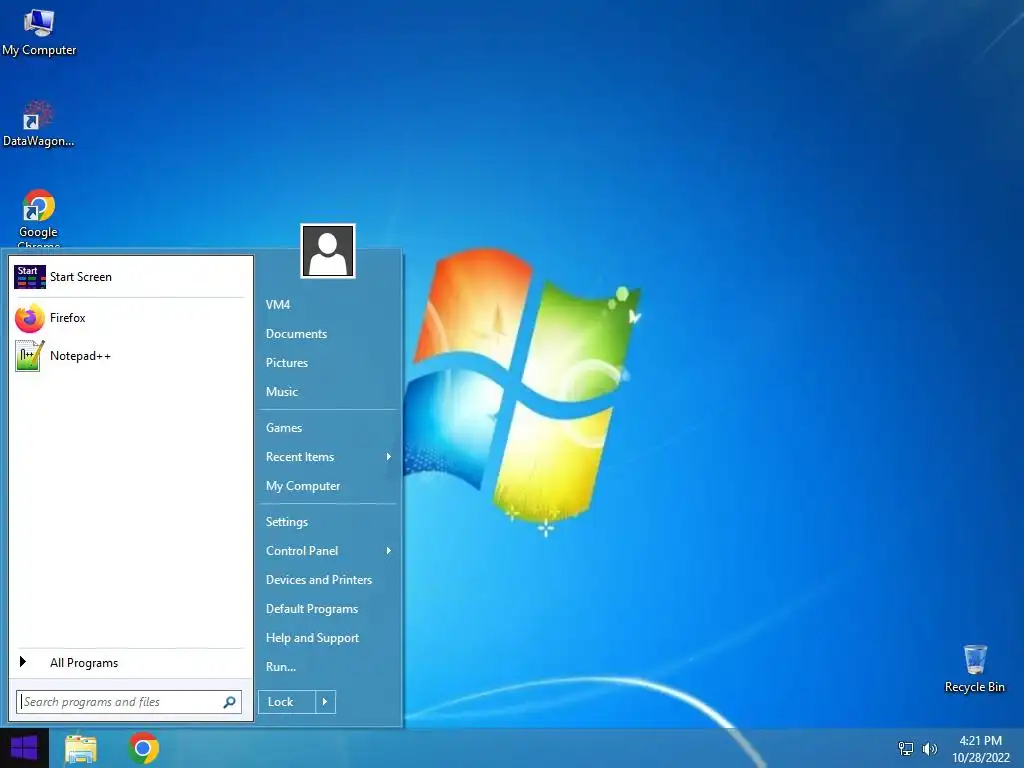Click the Windows Start button
This screenshot has width=1024, height=768.
(x=24, y=748)
